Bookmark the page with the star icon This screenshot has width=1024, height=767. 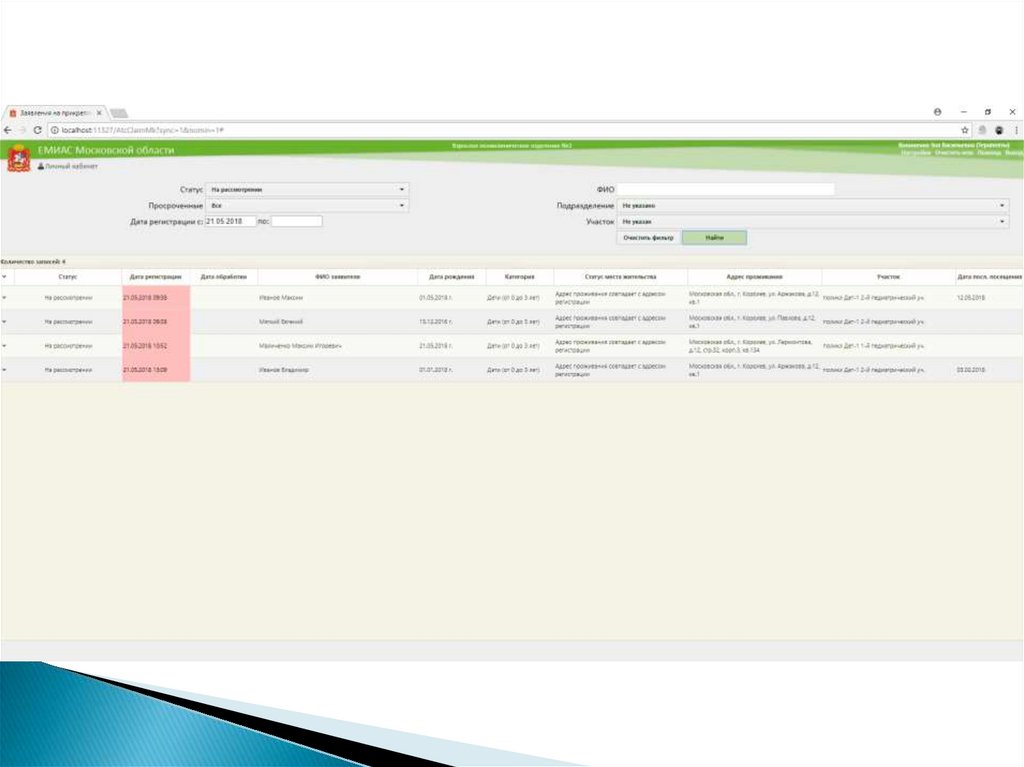[x=965, y=130]
